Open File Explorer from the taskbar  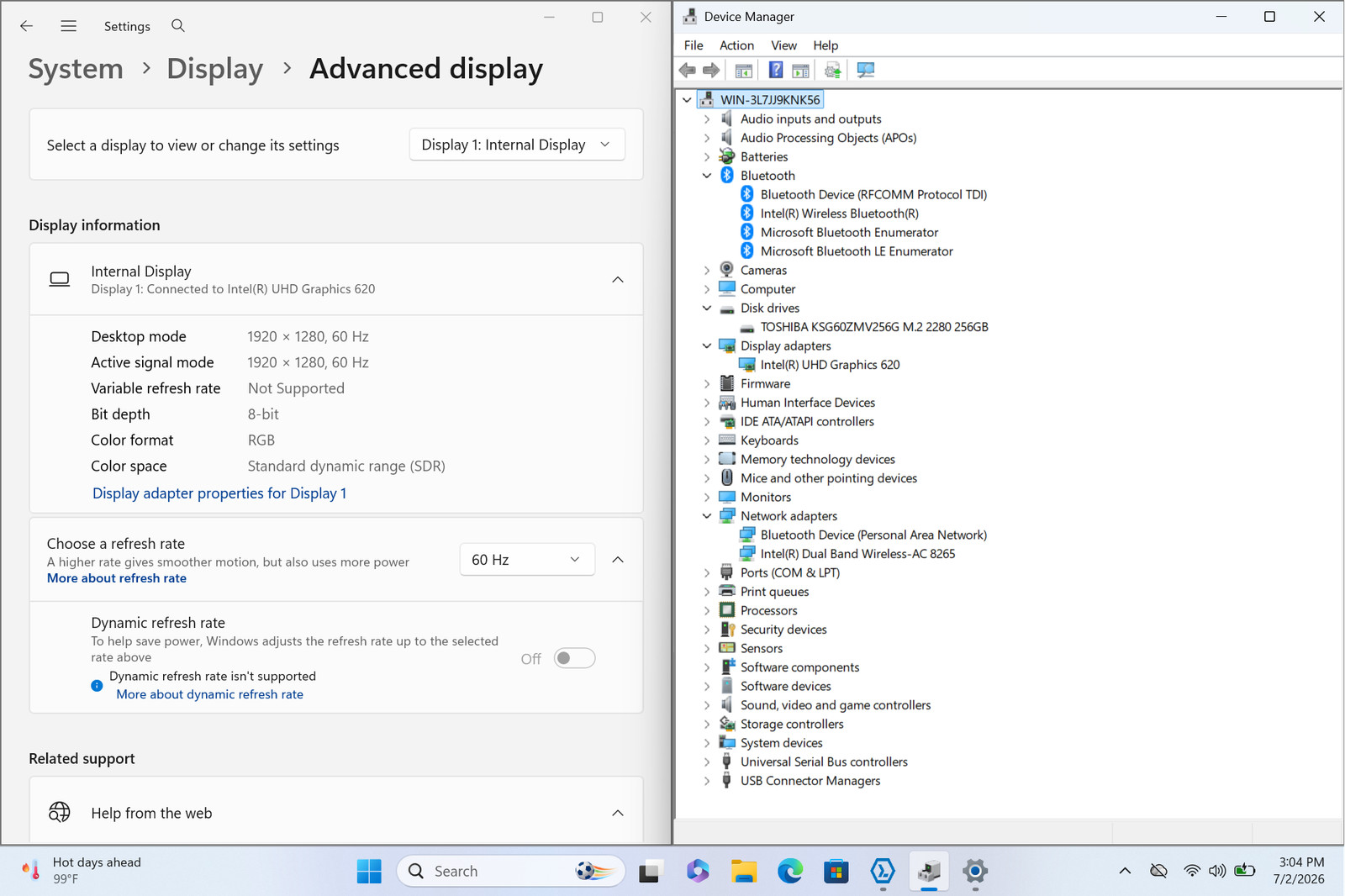[x=743, y=872]
